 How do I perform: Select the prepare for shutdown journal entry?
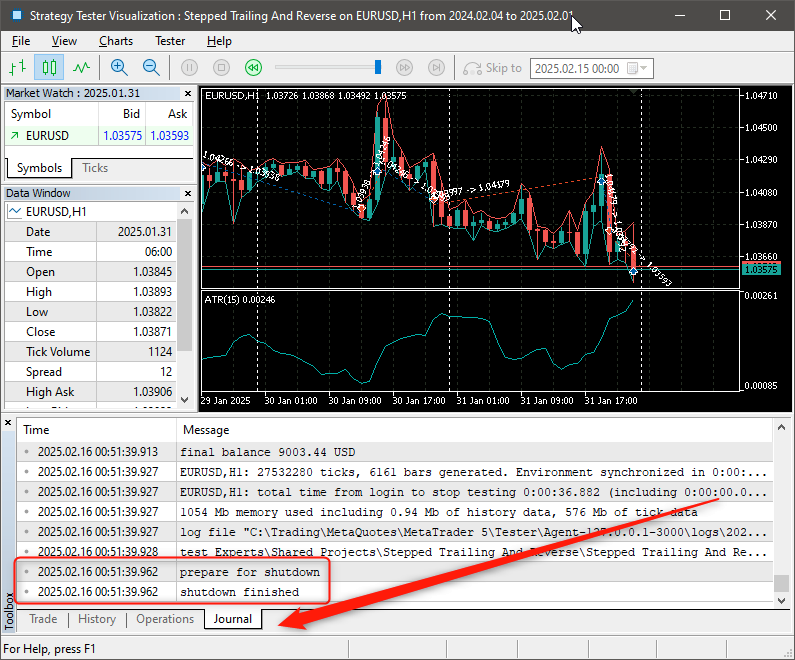(394, 572)
